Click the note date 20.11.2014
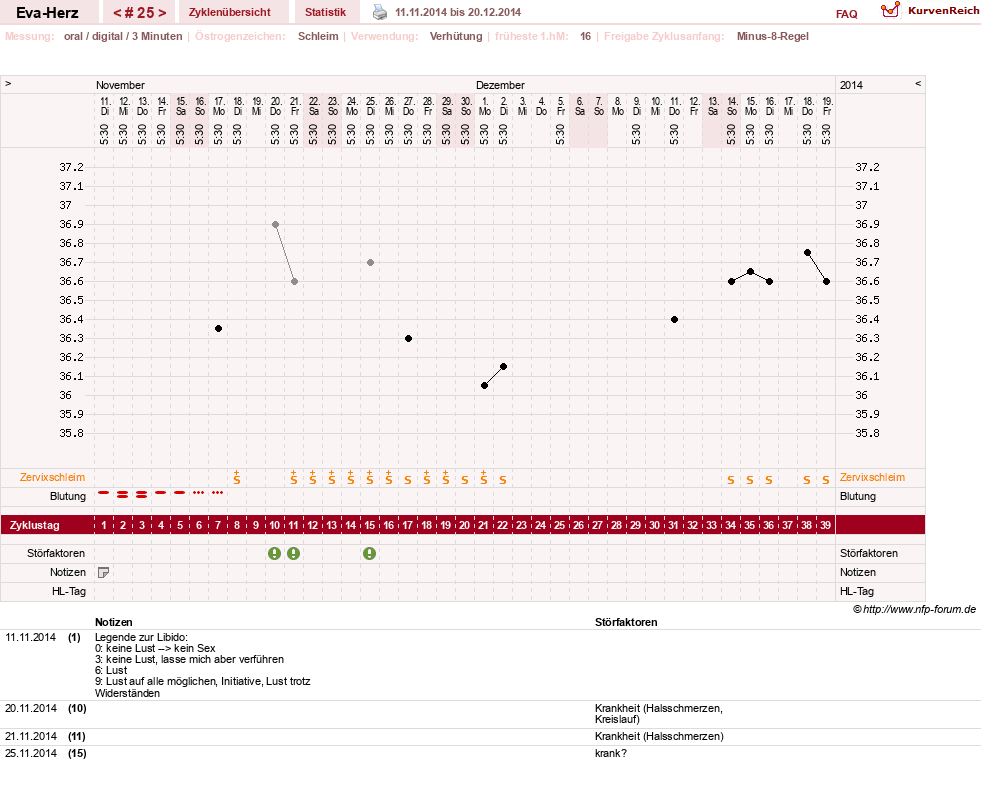Viewport: 981px width, 807px height. [x=31, y=708]
